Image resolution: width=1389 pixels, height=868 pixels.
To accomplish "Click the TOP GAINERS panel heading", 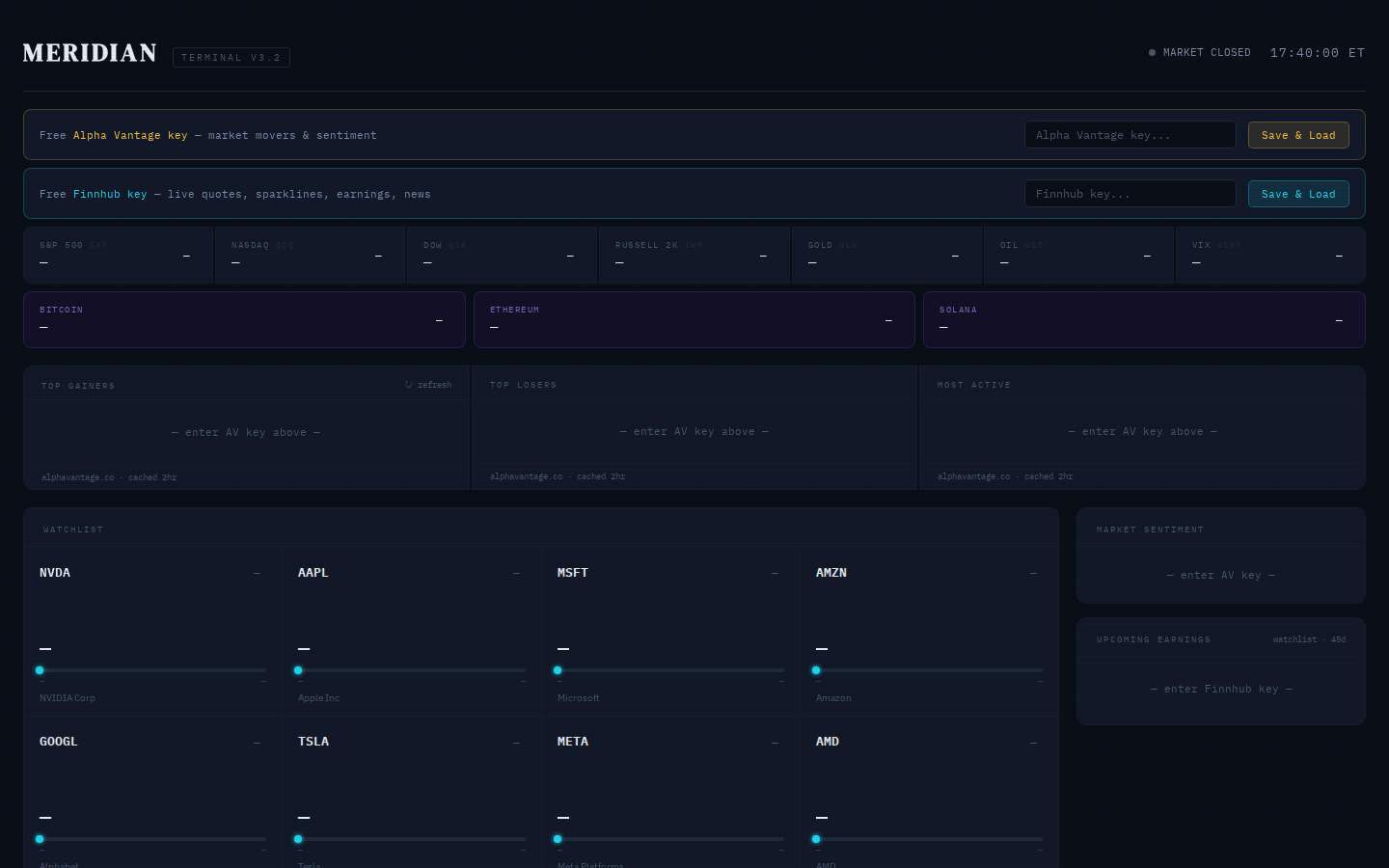I will point(78,386).
